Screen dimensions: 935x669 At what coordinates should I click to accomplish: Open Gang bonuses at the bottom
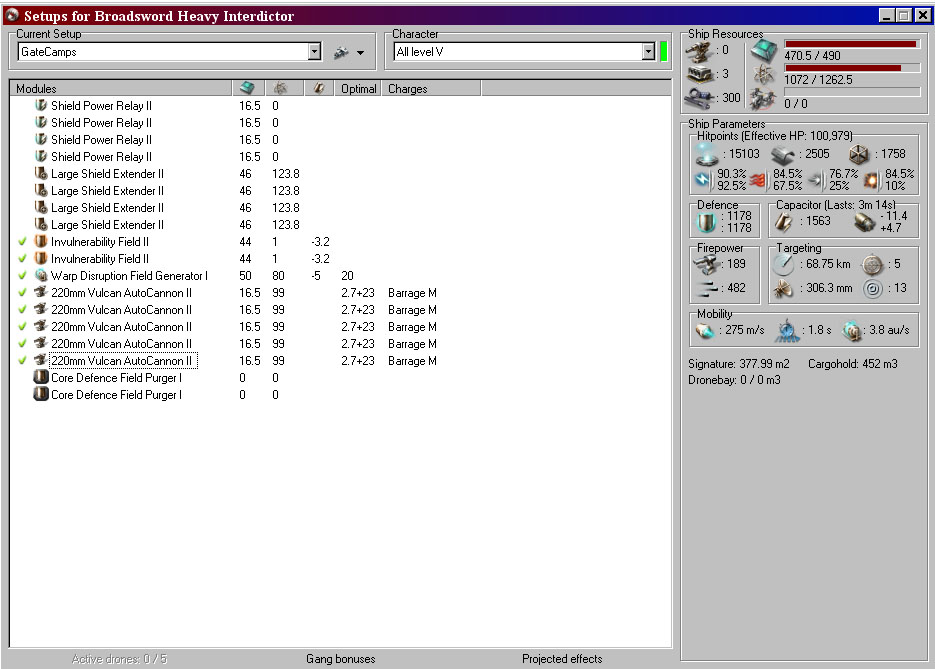click(x=340, y=659)
